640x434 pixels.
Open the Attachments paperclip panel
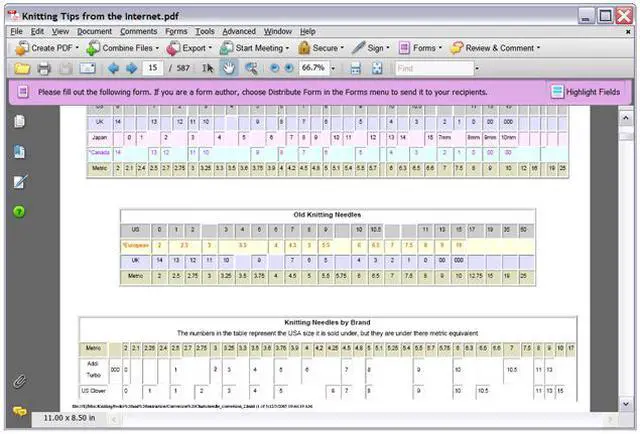pos(19,381)
